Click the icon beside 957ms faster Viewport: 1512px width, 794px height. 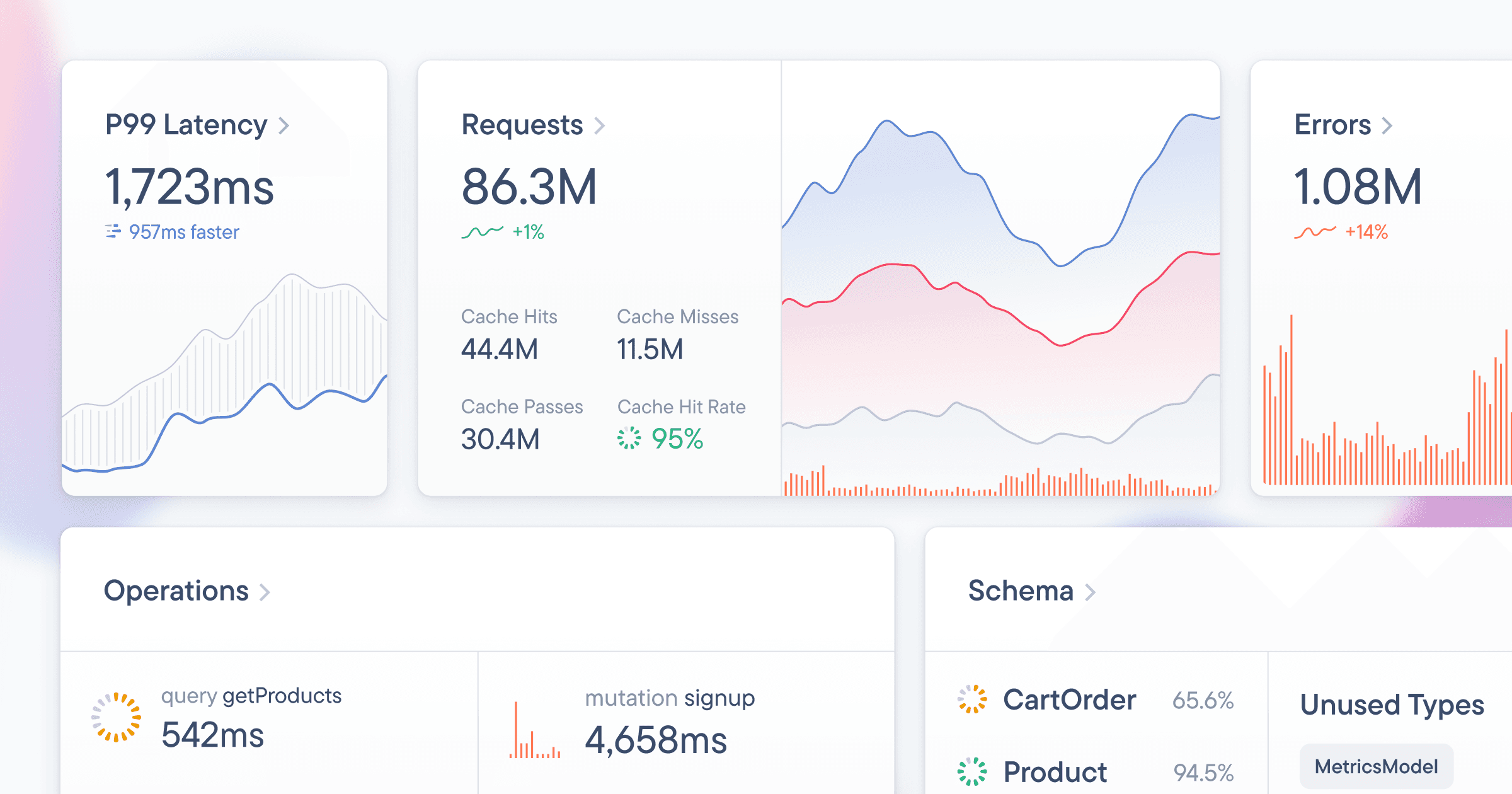(113, 231)
